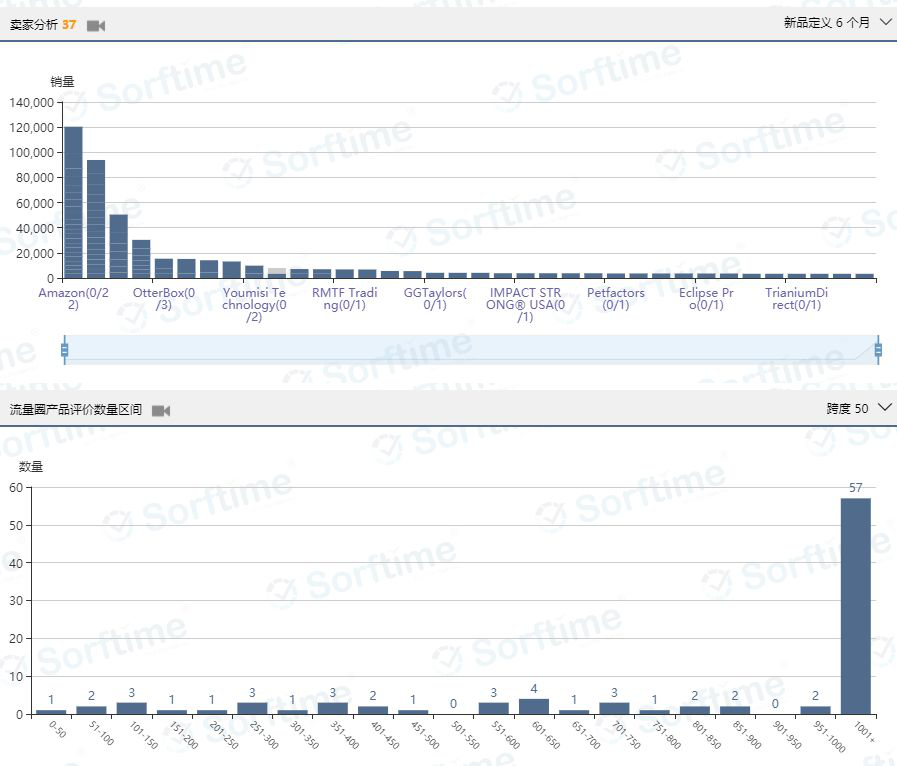Click the Amazon(0/22) seller bar
Image resolution: width=897 pixels, height=766 pixels.
point(73,202)
